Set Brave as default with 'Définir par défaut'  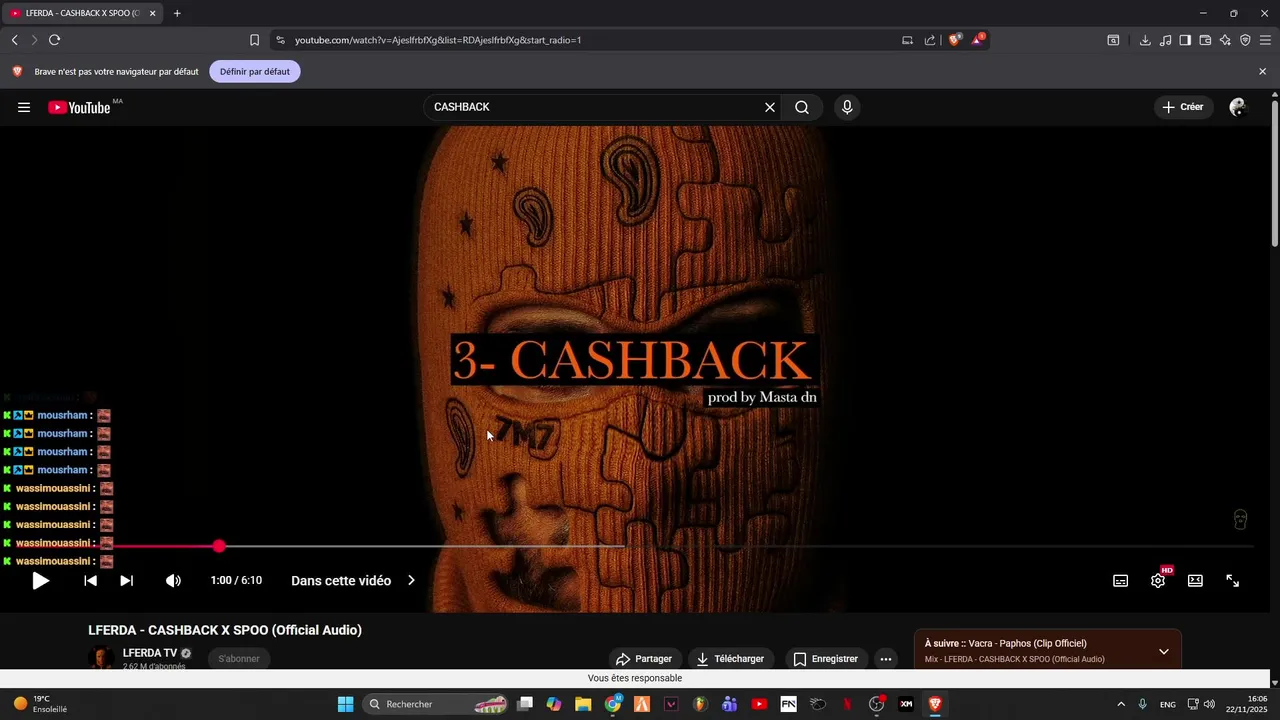(255, 72)
